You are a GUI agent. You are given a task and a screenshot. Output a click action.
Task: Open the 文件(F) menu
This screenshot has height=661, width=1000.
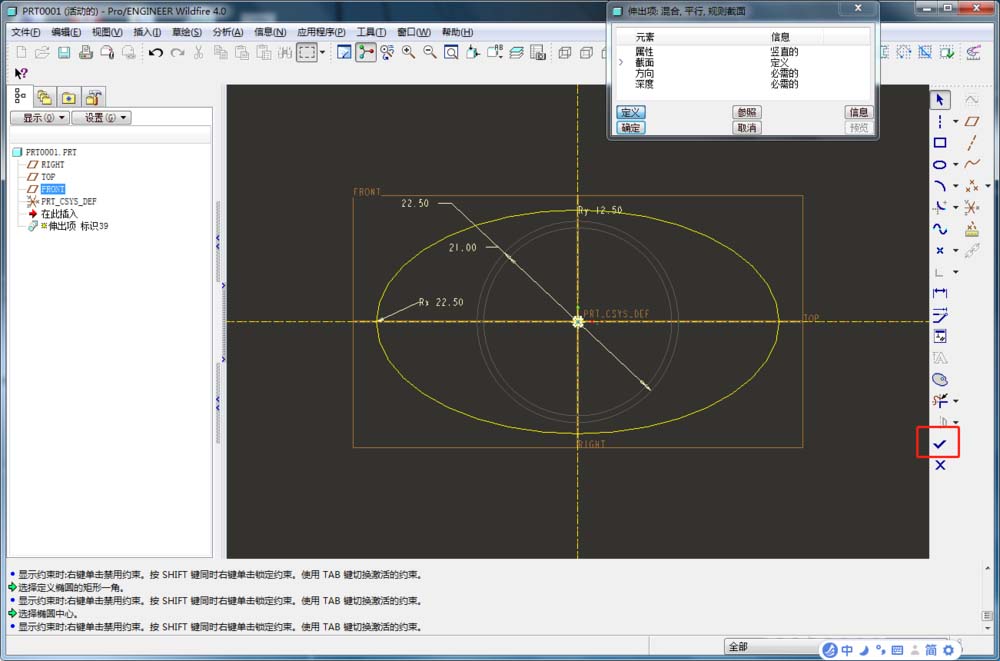click(x=26, y=32)
